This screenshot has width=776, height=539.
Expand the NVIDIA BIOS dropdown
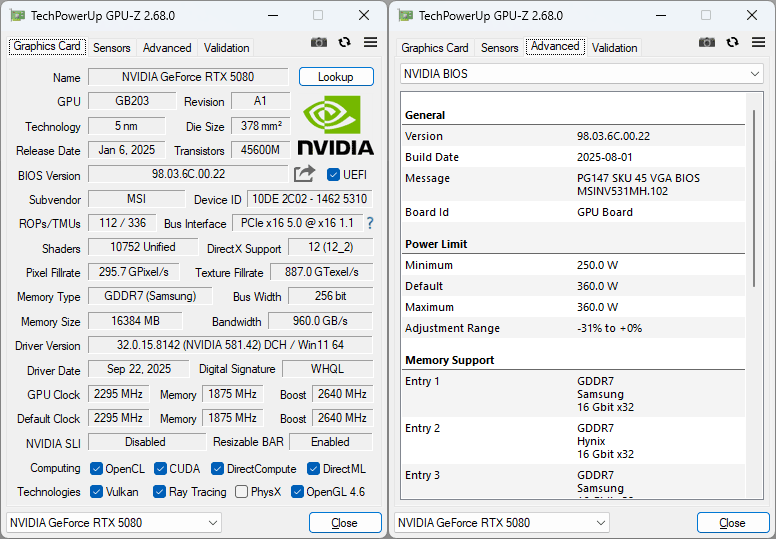click(x=582, y=74)
